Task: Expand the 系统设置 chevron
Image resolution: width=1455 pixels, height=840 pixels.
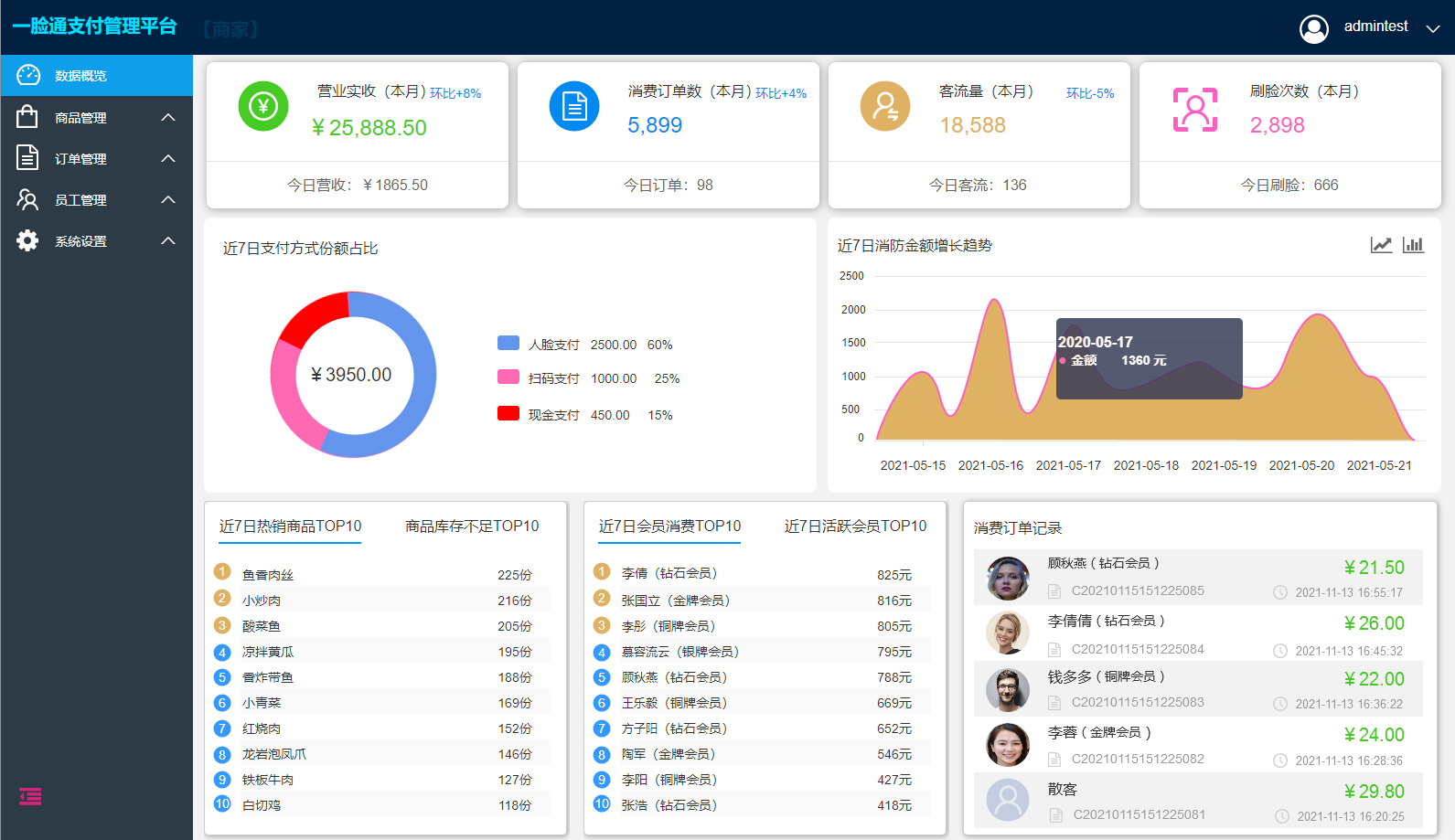Action: (x=168, y=240)
